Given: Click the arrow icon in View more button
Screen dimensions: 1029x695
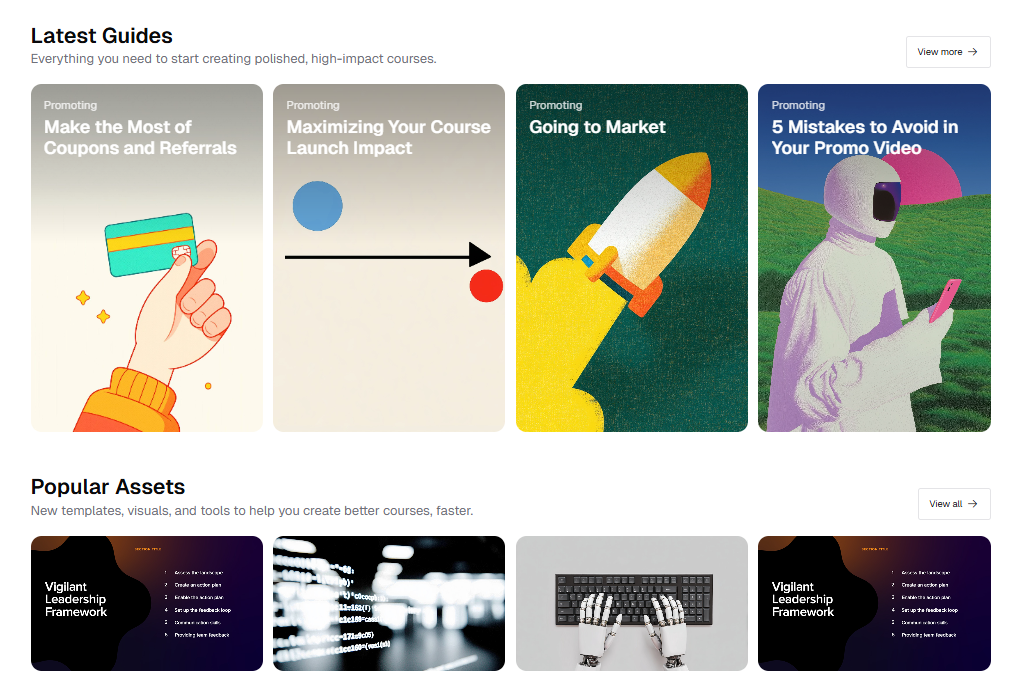Looking at the screenshot, I should pos(973,52).
